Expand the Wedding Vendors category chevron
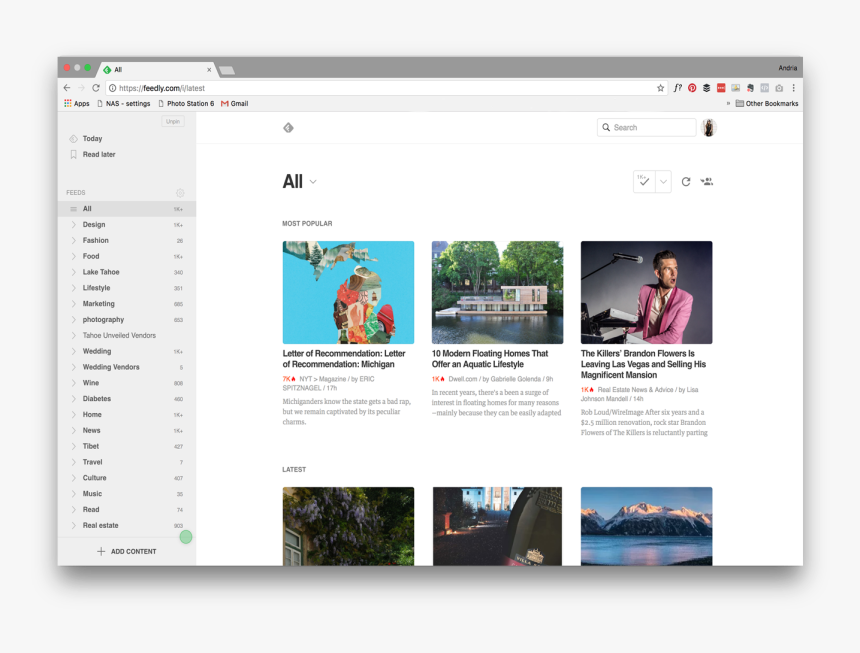 click(x=73, y=367)
